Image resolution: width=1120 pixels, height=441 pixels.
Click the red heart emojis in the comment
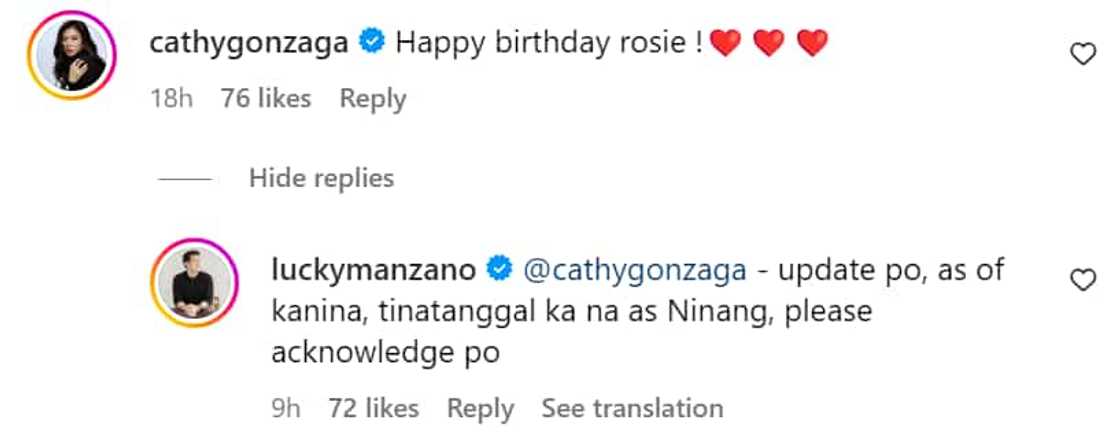[x=767, y=43]
